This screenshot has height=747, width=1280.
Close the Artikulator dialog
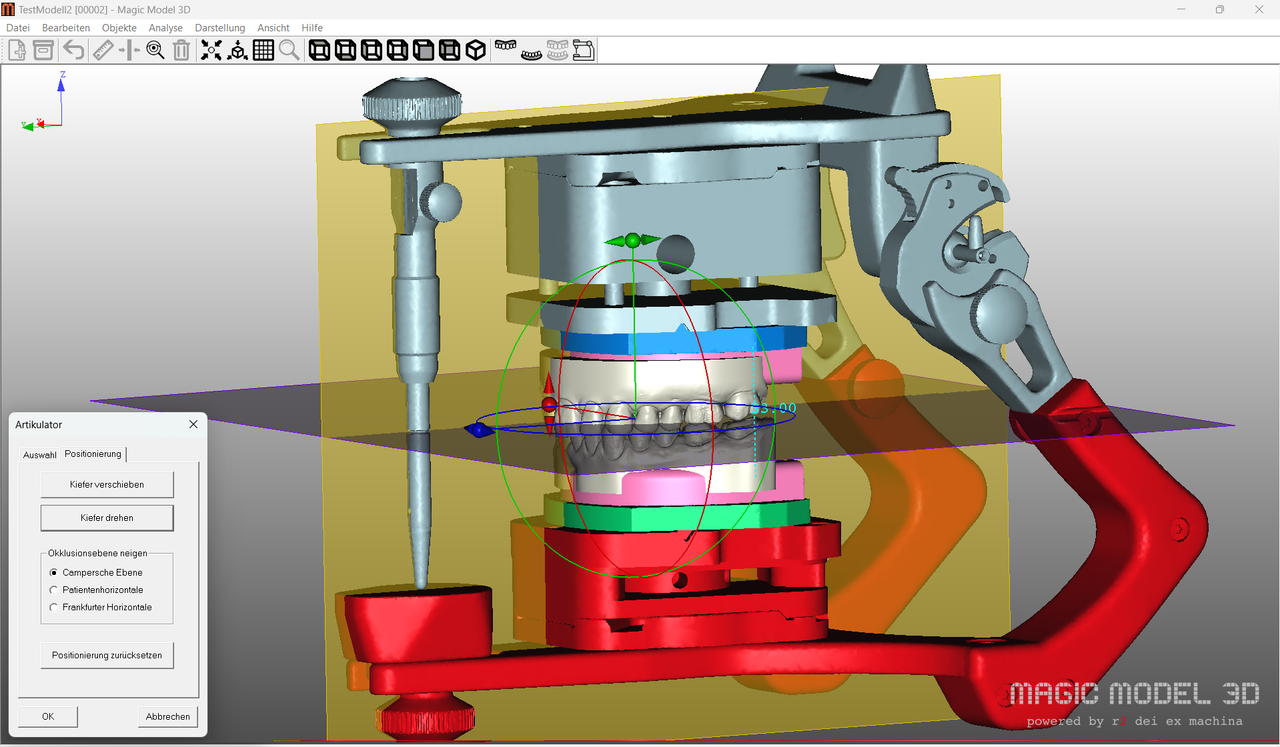coord(193,425)
